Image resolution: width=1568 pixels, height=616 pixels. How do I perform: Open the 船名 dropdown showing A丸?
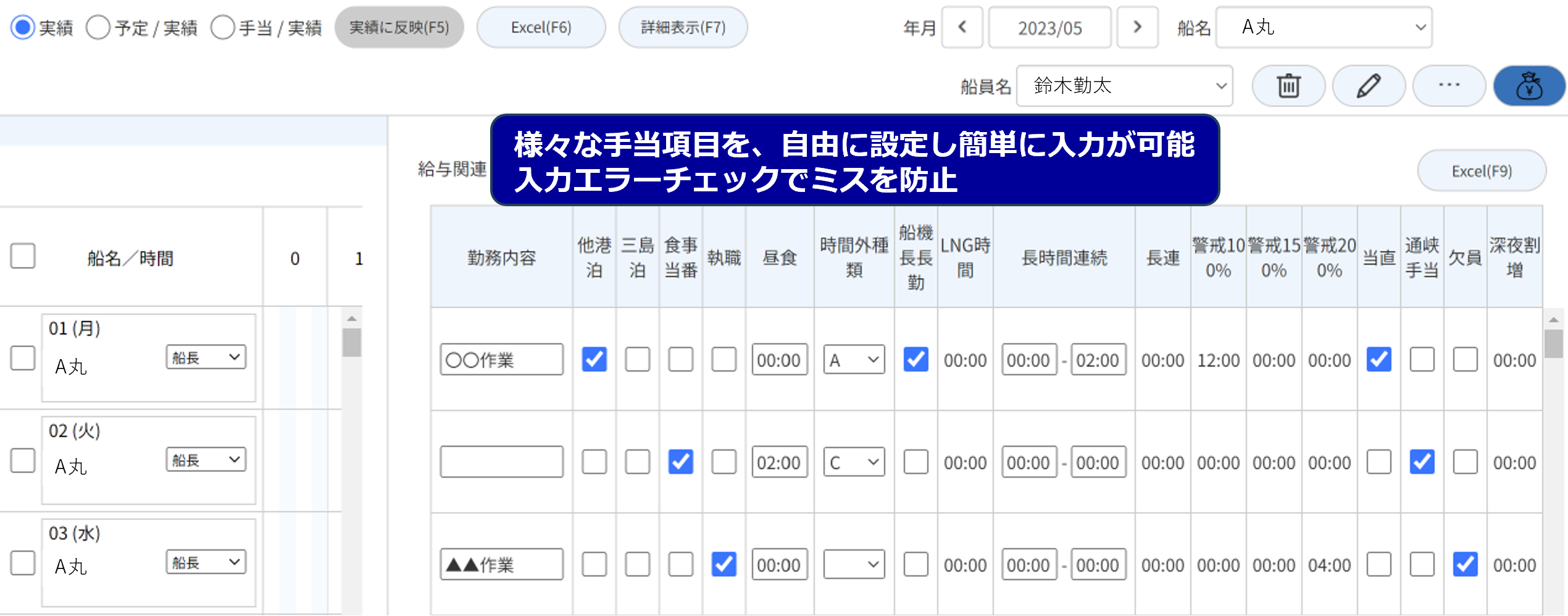pyautogui.click(x=1324, y=27)
